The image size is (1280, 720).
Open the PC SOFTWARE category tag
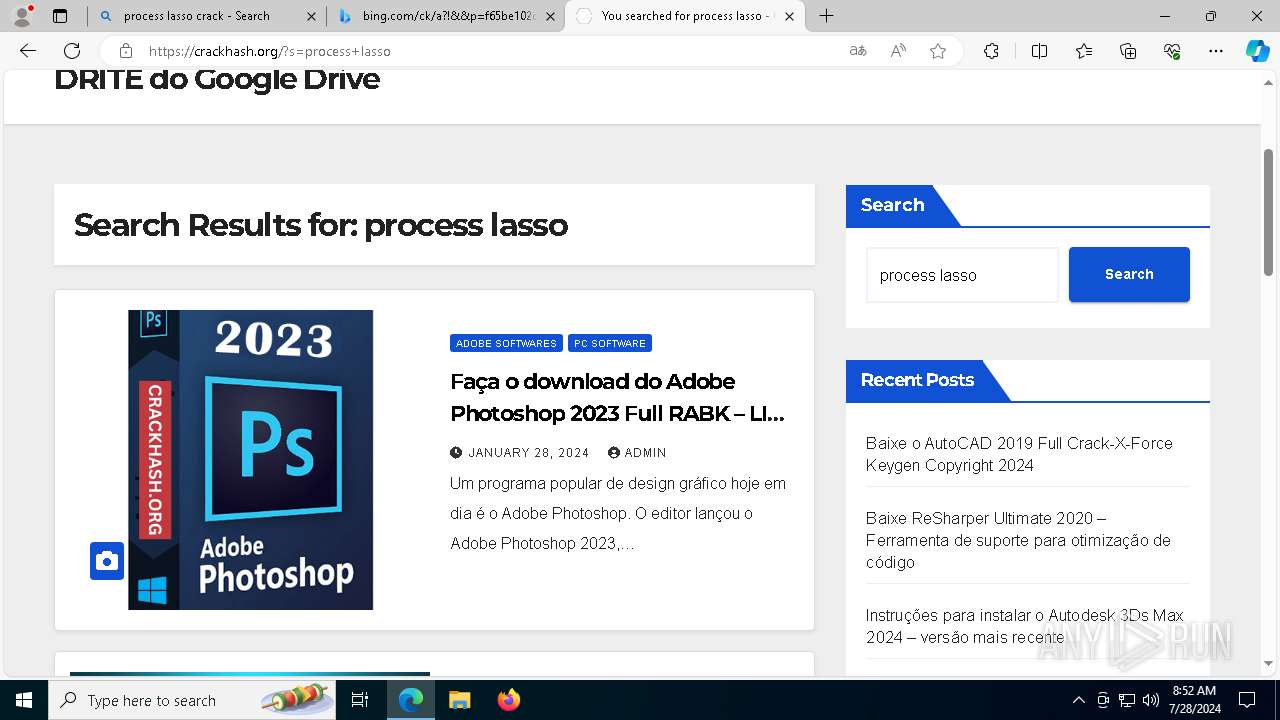point(610,343)
